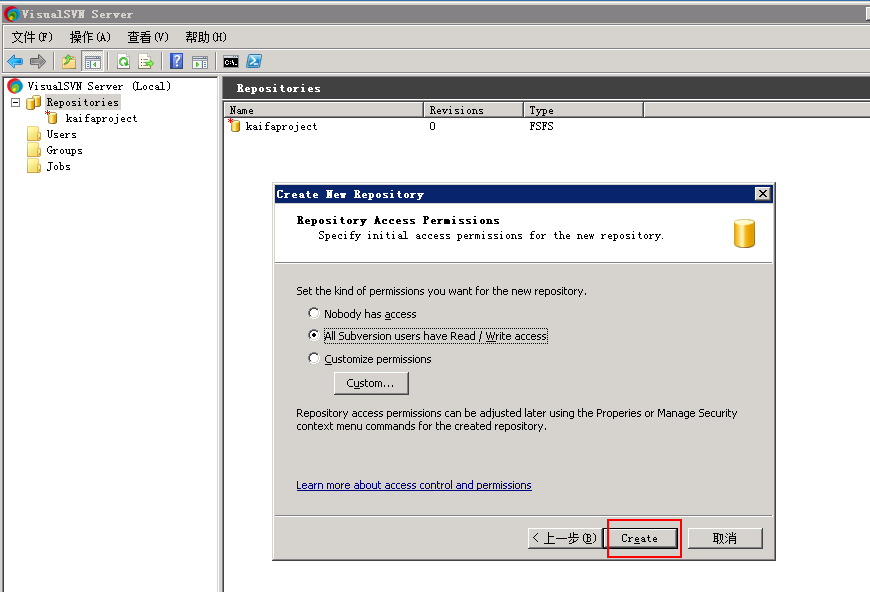Select Repositories in the tree

(x=83, y=102)
